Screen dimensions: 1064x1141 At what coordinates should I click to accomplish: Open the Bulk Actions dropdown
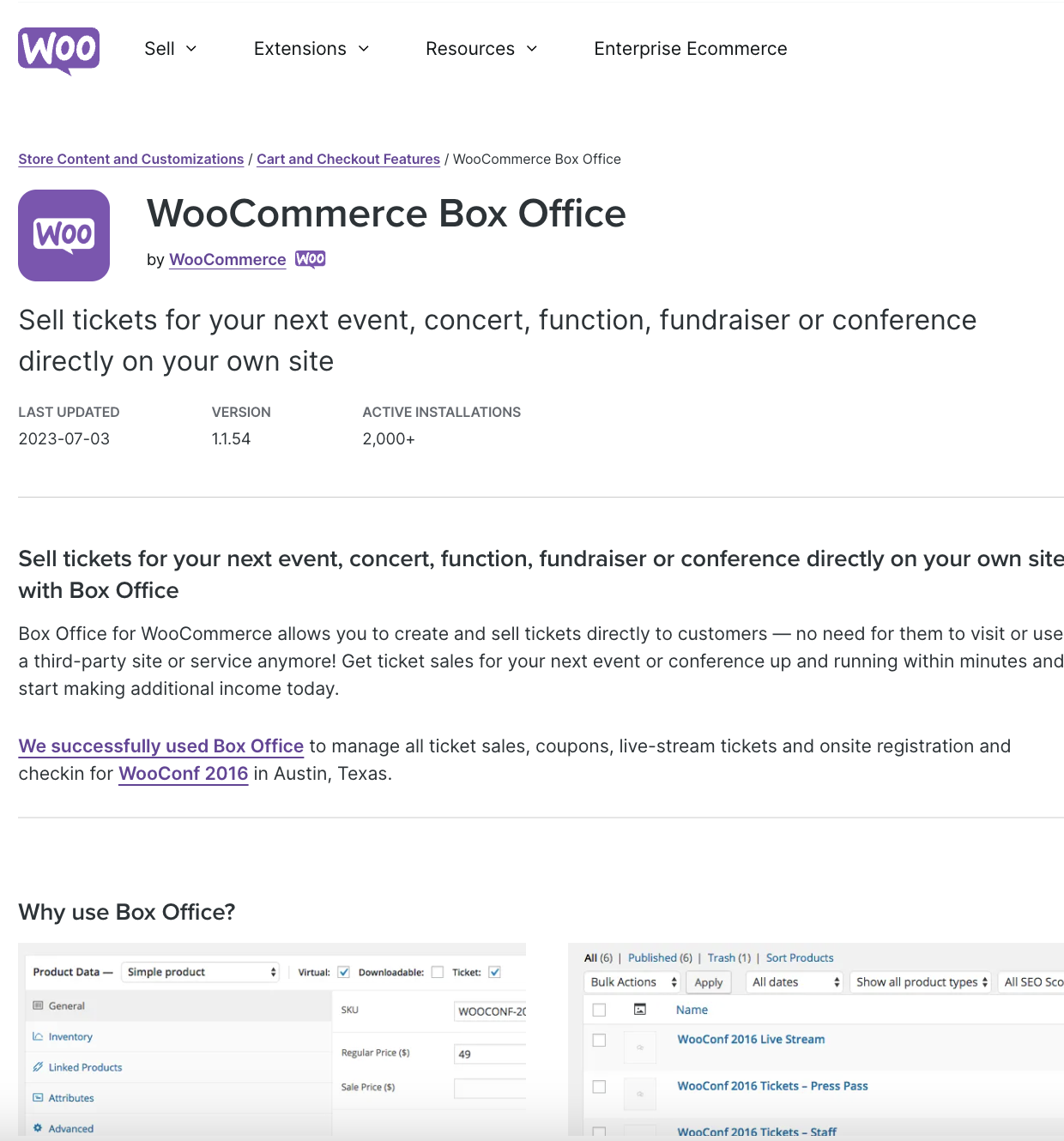[632, 981]
